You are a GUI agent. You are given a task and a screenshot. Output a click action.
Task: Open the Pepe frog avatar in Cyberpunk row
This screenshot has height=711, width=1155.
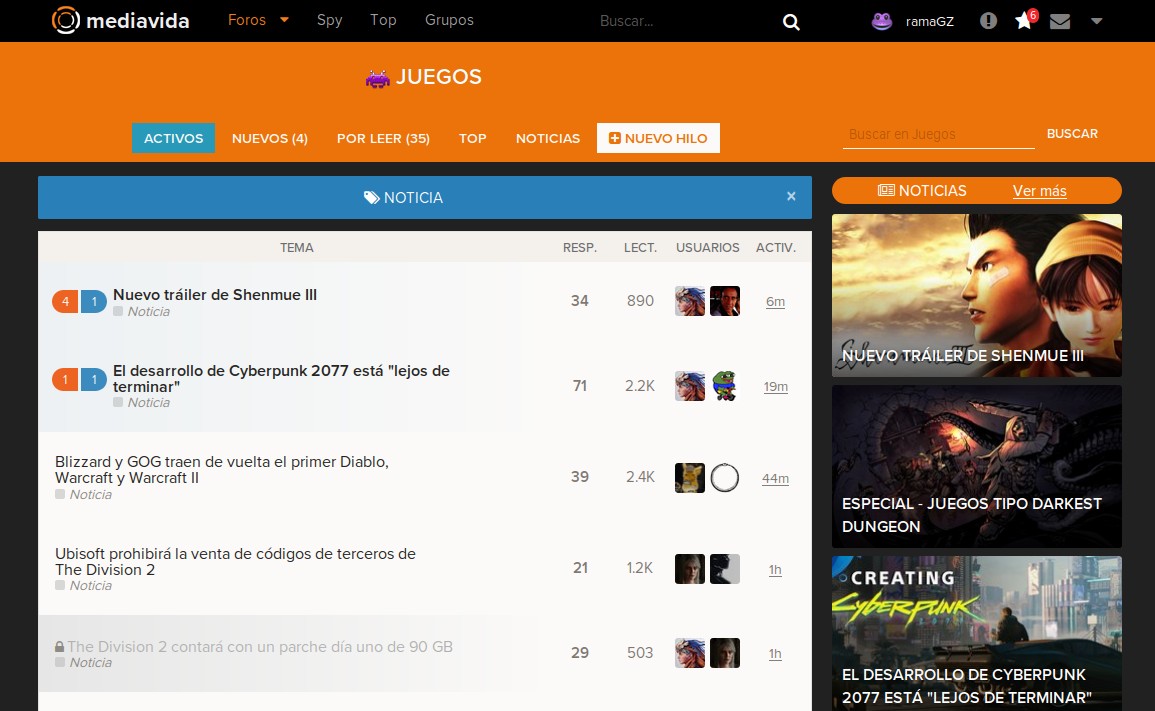pyautogui.click(x=725, y=386)
